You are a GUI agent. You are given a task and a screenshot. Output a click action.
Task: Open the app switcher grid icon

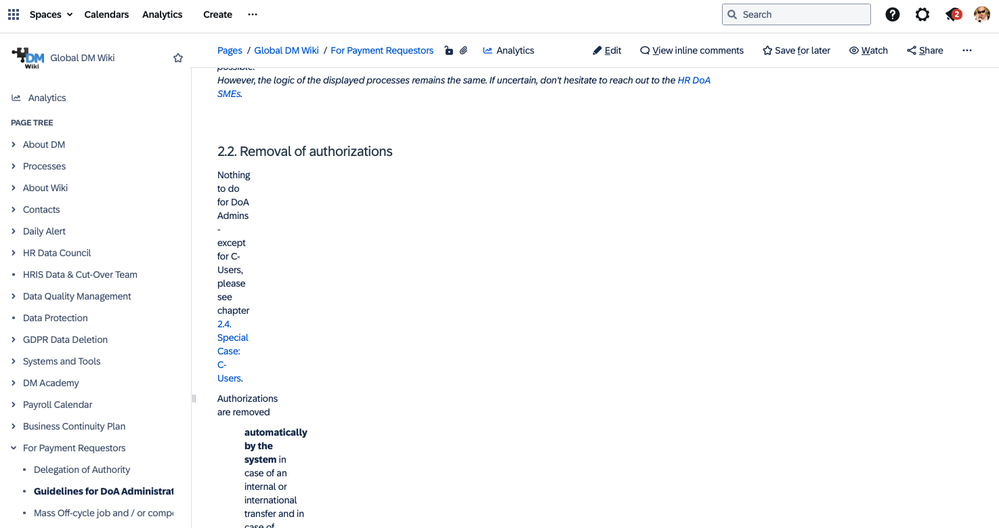click(13, 14)
